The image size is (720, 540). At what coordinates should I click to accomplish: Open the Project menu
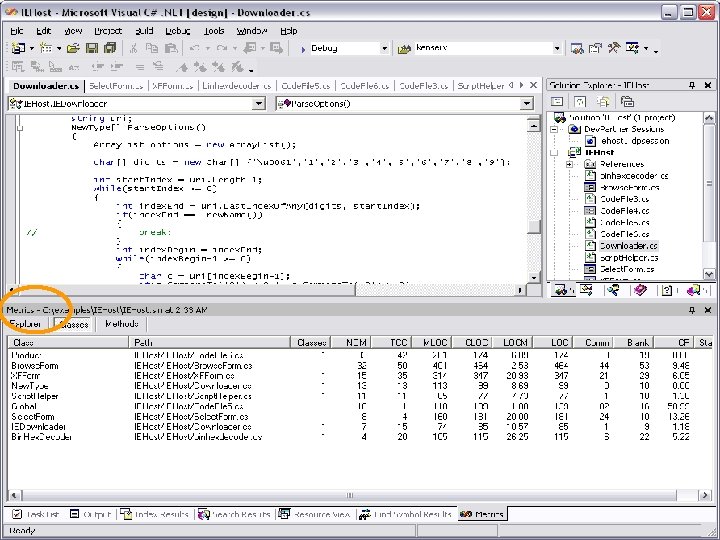[108, 31]
